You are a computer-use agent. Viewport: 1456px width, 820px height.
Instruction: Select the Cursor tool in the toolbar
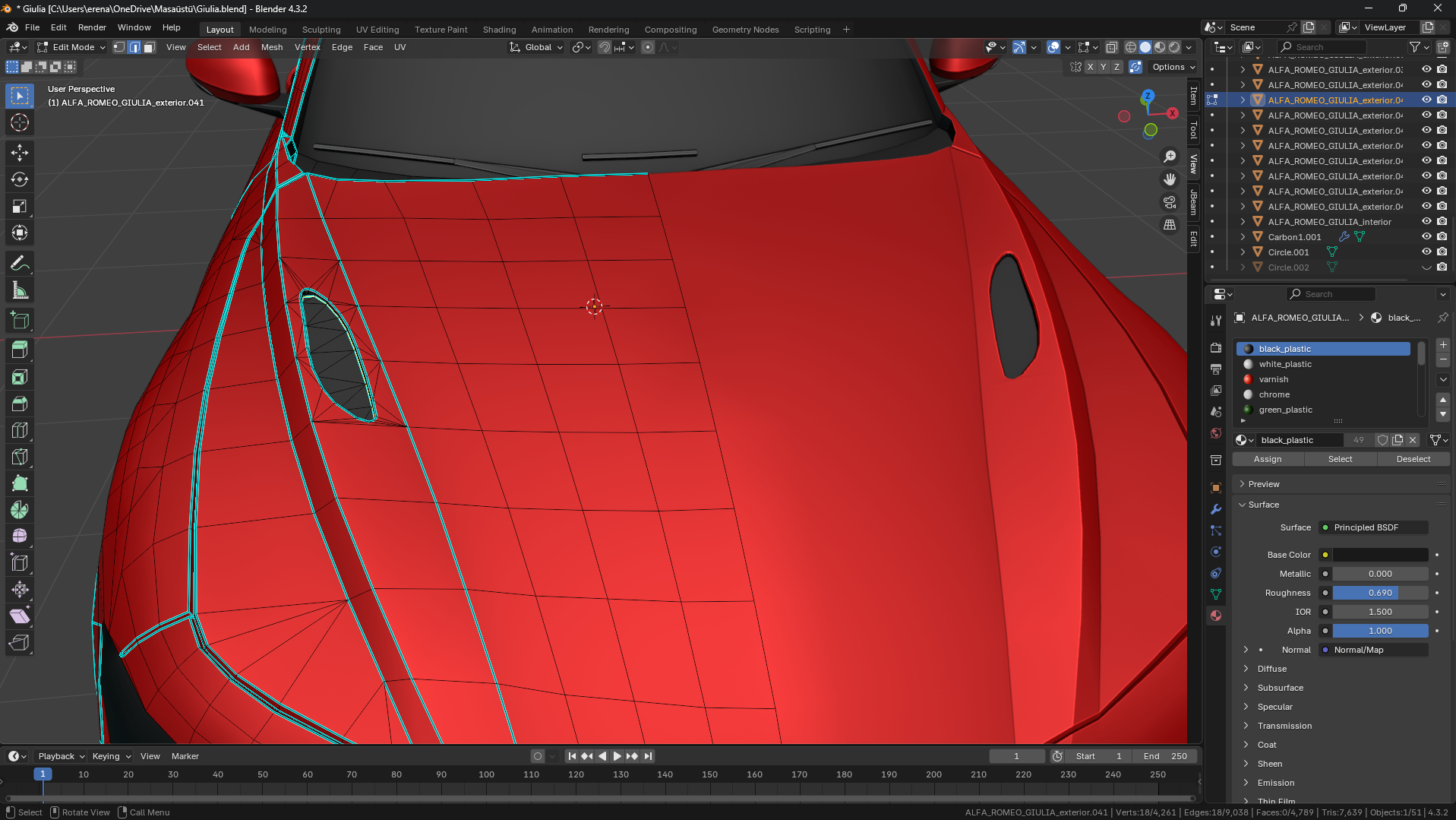tap(20, 122)
